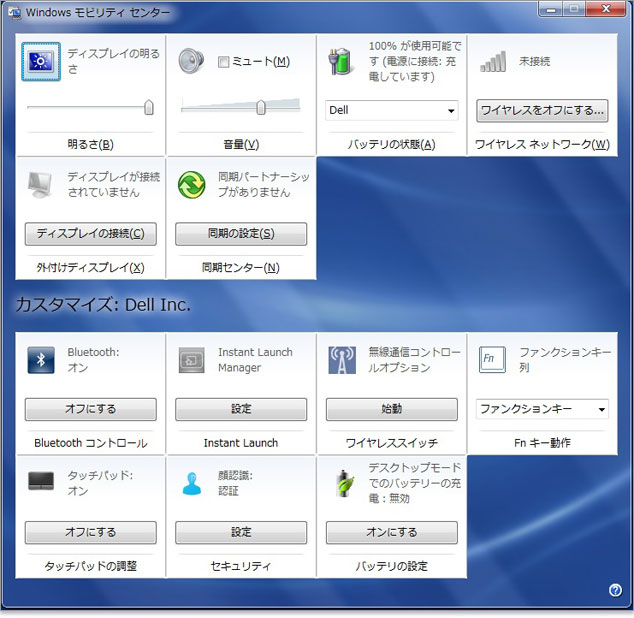Viewport: 634px width, 618px height.
Task: Turn off Bluetooth with オフにする button
Action: 91,409
